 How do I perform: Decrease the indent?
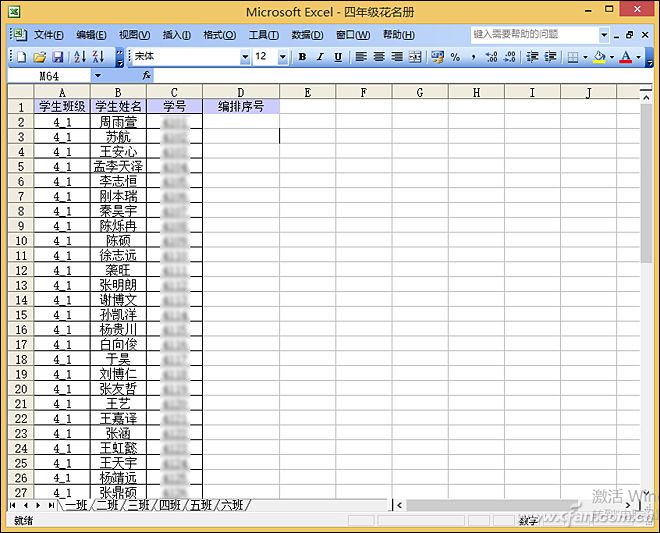[532, 57]
